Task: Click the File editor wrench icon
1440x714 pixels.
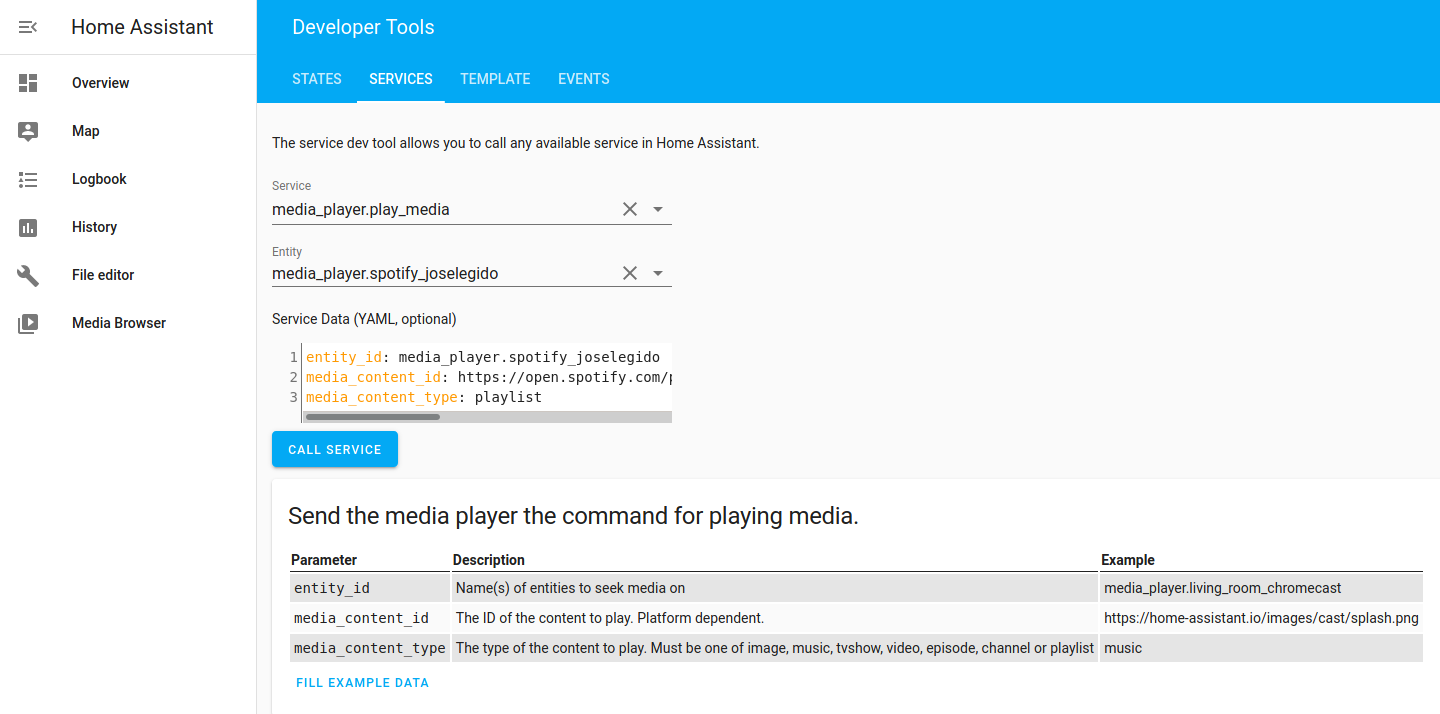Action: [28, 275]
